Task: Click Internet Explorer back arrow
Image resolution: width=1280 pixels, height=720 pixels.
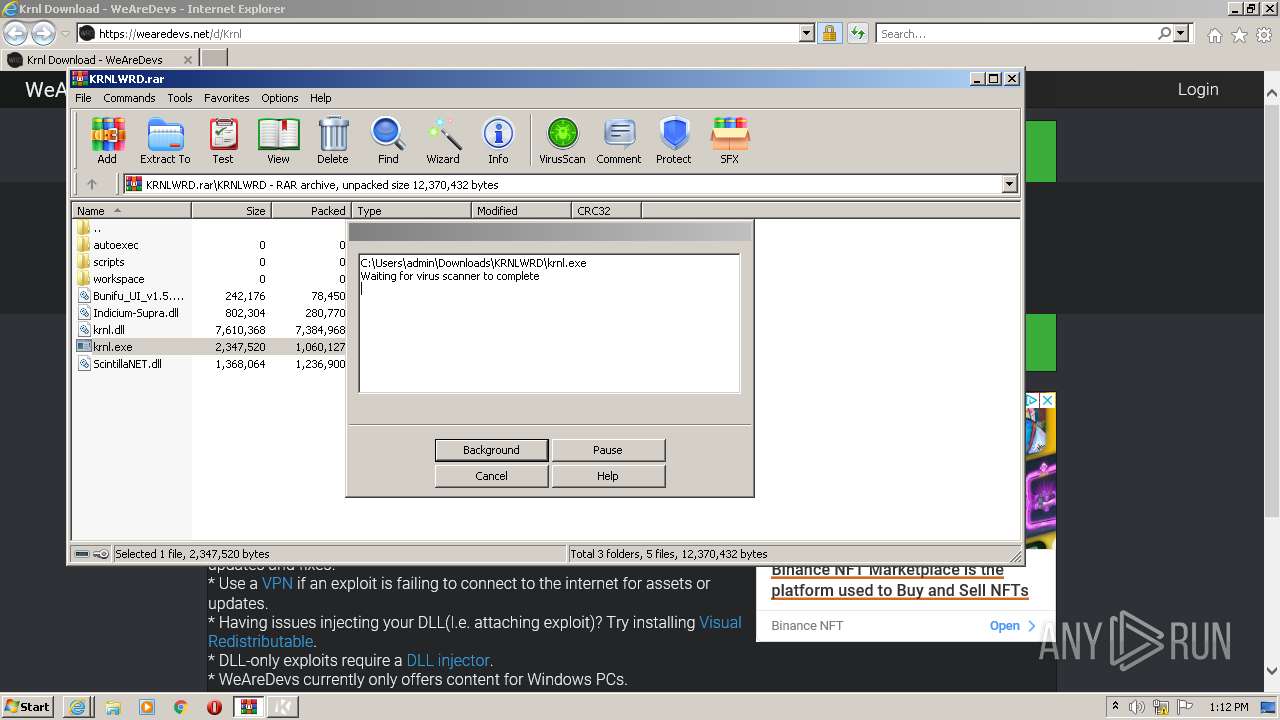Action: point(16,33)
